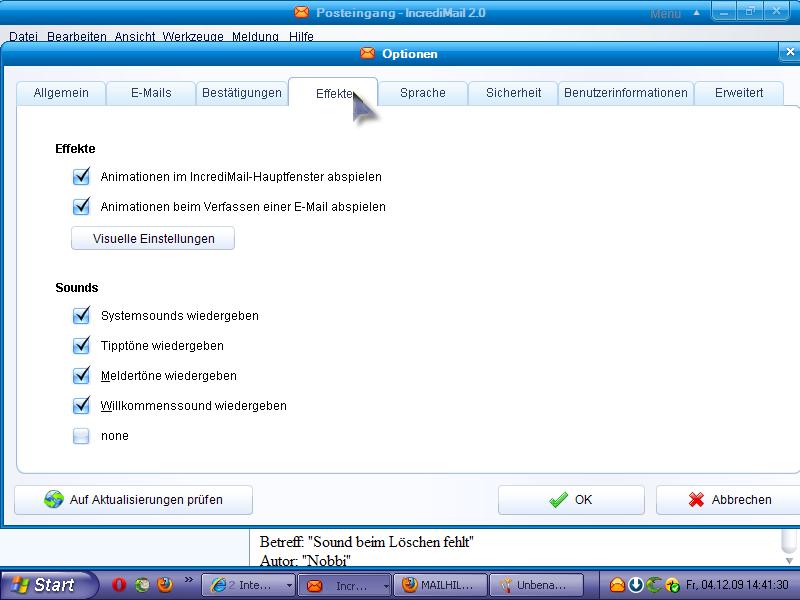This screenshot has height=600, width=800.
Task: Click Auf Aktualisierungen prüfen button
Action: (134, 499)
